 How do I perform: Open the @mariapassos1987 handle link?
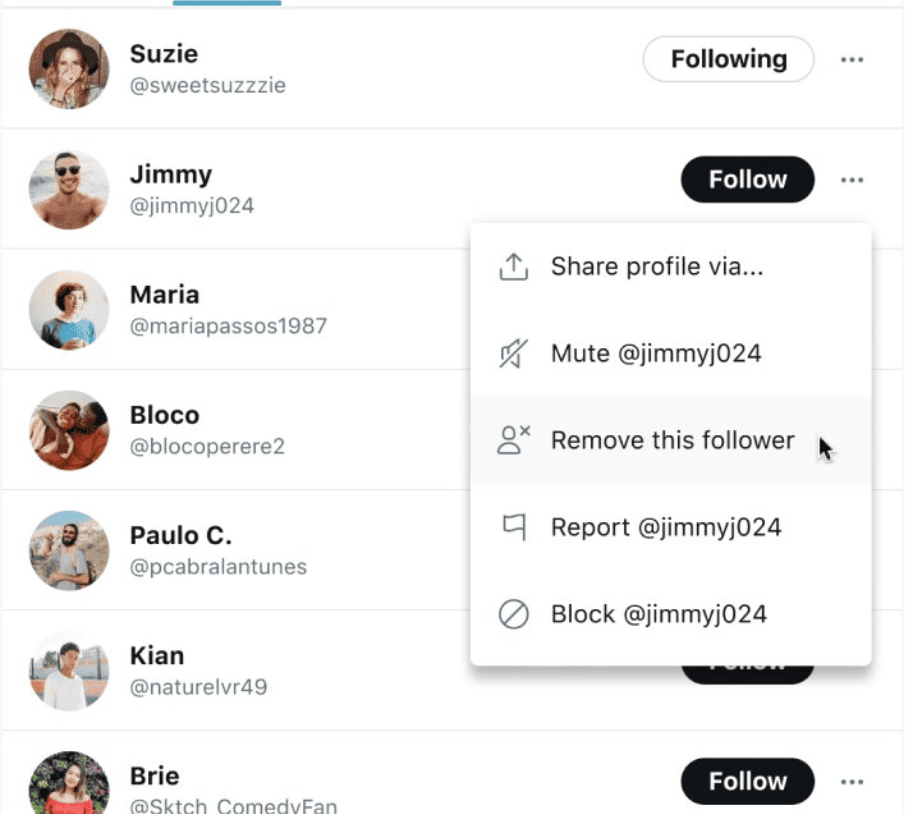[229, 326]
